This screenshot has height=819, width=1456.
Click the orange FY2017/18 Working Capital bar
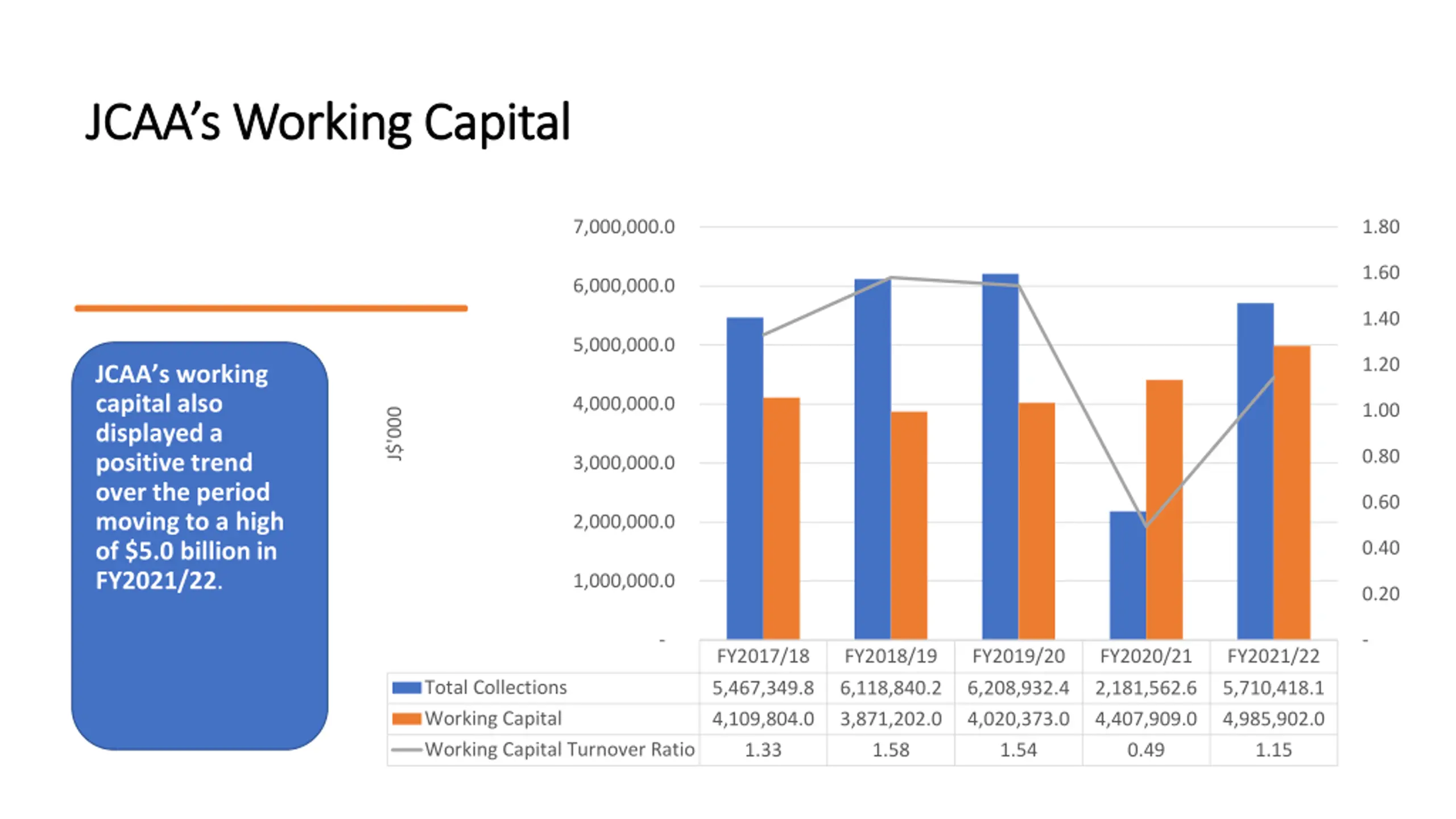(781, 518)
